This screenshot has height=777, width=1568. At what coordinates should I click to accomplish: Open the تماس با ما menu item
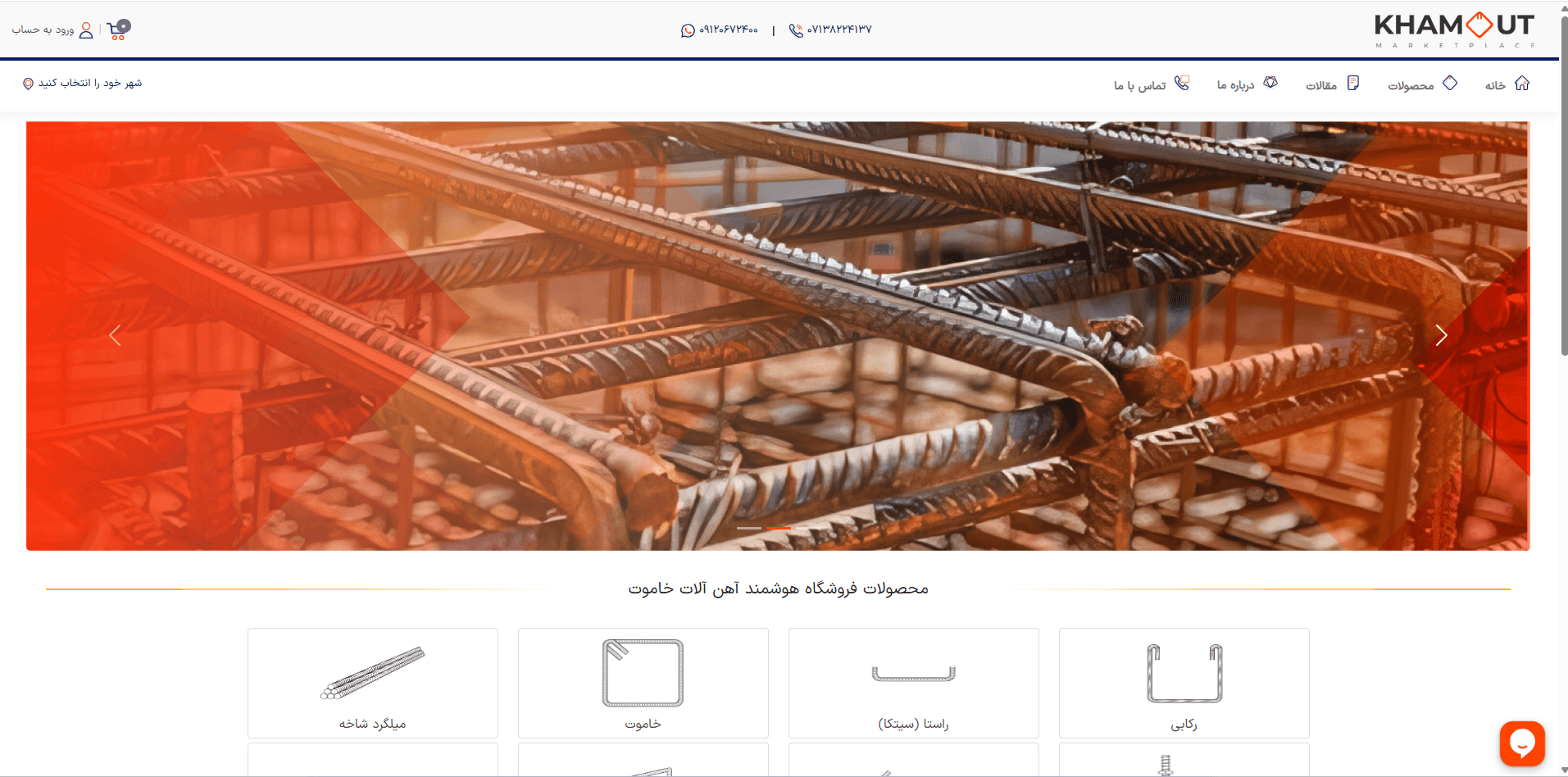[1139, 85]
